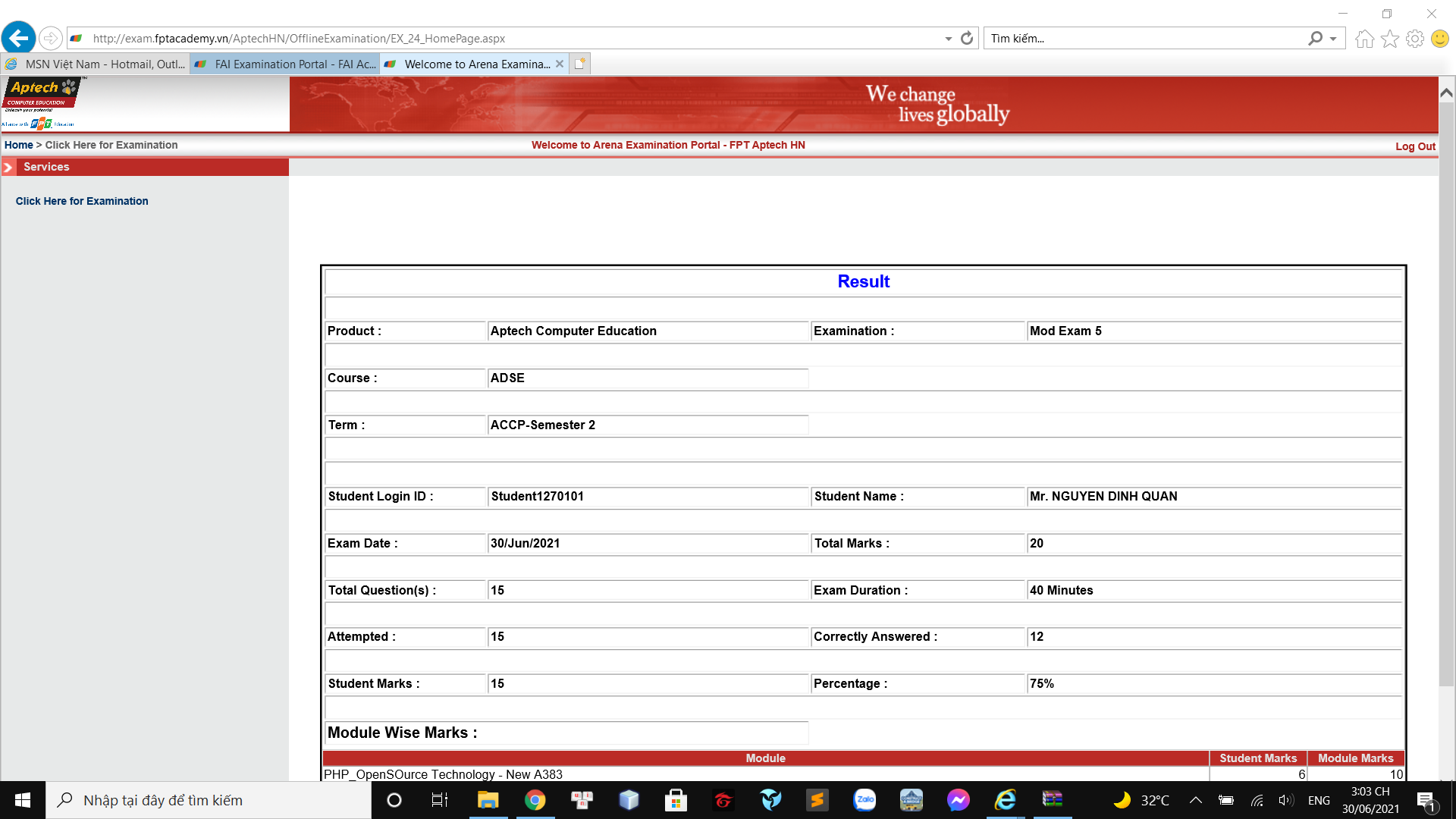Click the Module column header

[x=765, y=758]
